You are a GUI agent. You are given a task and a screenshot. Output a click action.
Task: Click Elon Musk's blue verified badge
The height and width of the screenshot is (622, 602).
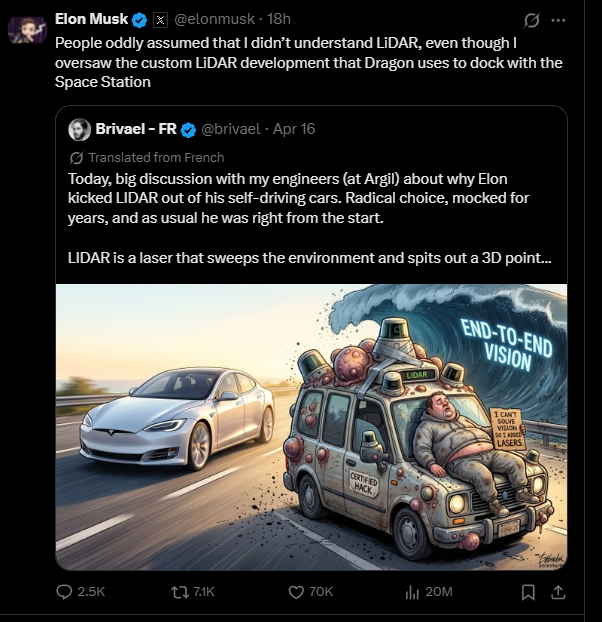(140, 19)
